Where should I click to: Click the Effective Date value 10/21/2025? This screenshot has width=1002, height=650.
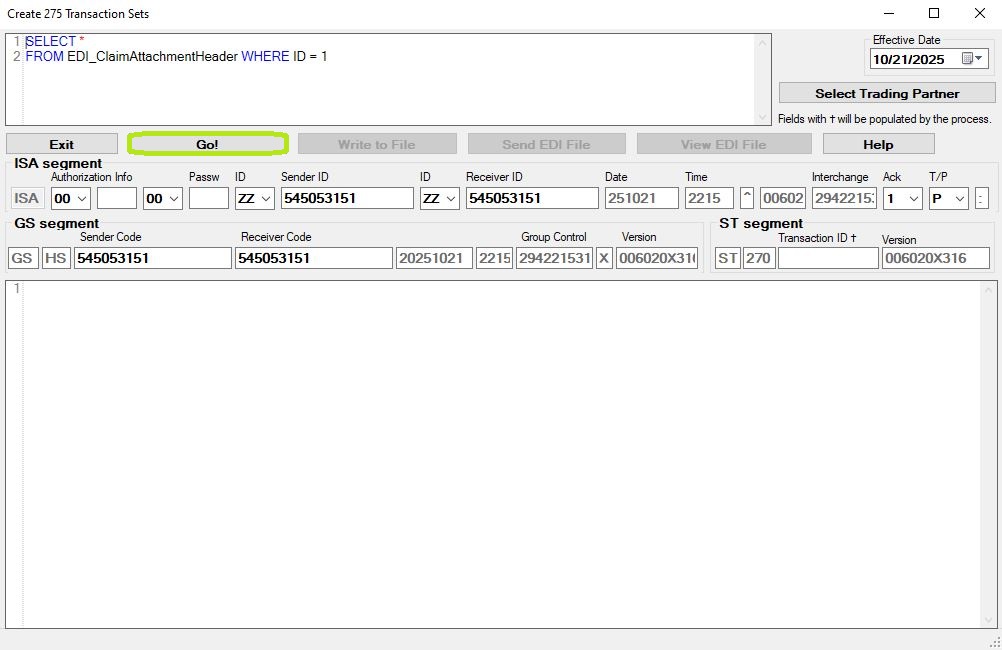coord(909,59)
